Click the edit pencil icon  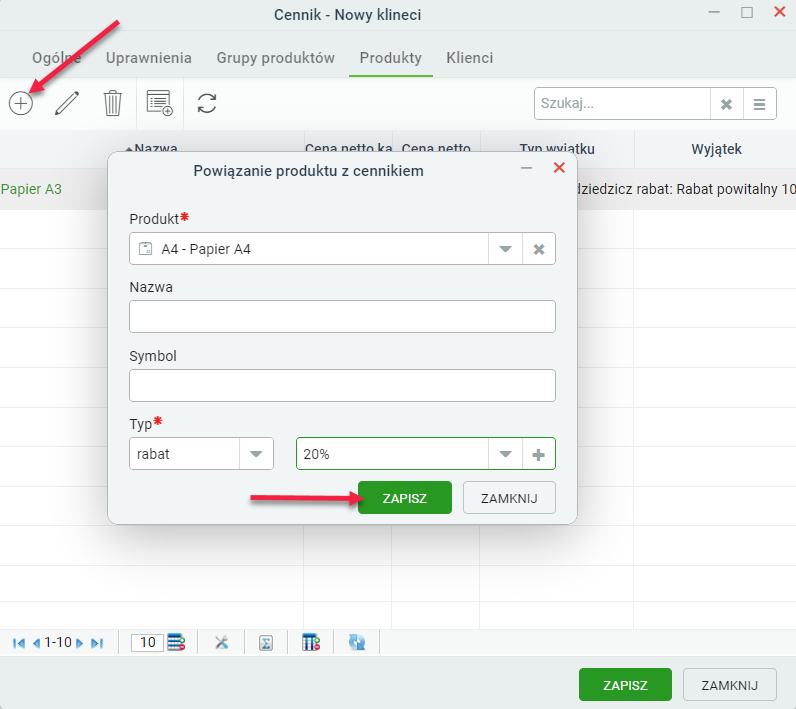[67, 104]
